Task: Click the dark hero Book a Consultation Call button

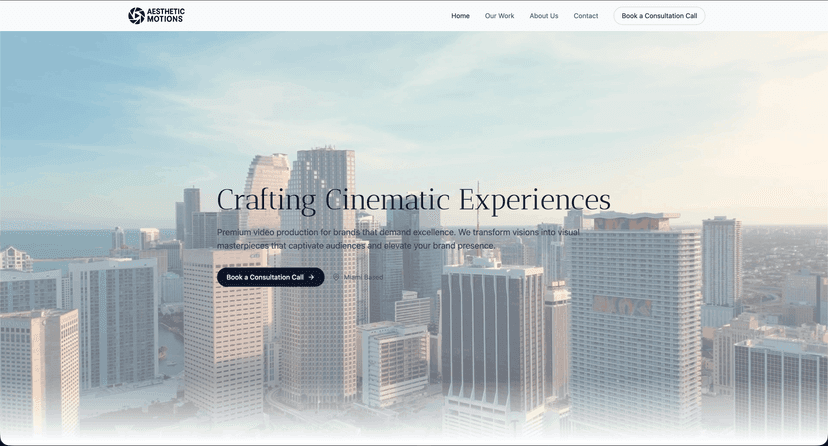Action: pyautogui.click(x=265, y=277)
